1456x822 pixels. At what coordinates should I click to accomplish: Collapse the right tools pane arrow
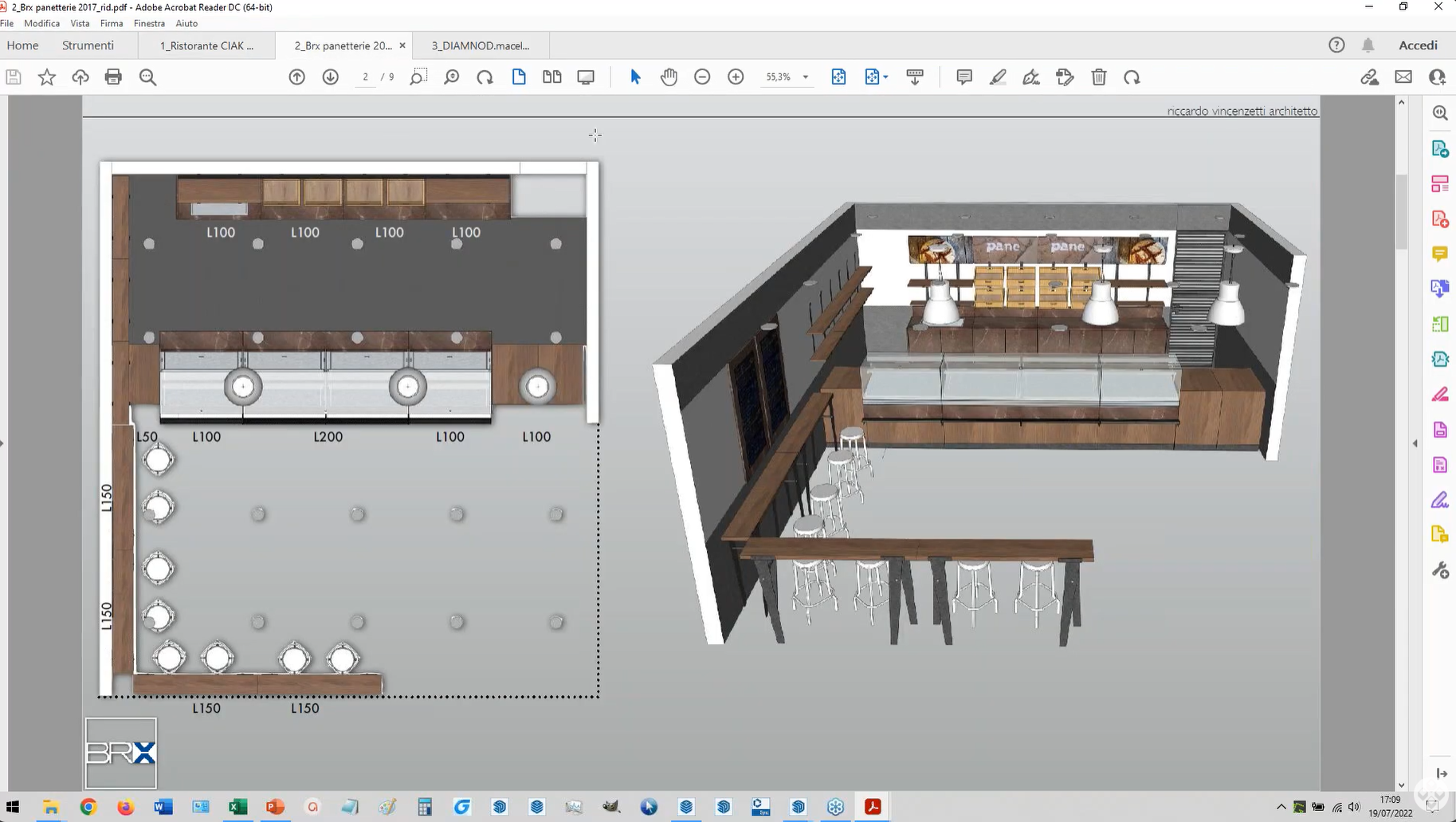1415,443
